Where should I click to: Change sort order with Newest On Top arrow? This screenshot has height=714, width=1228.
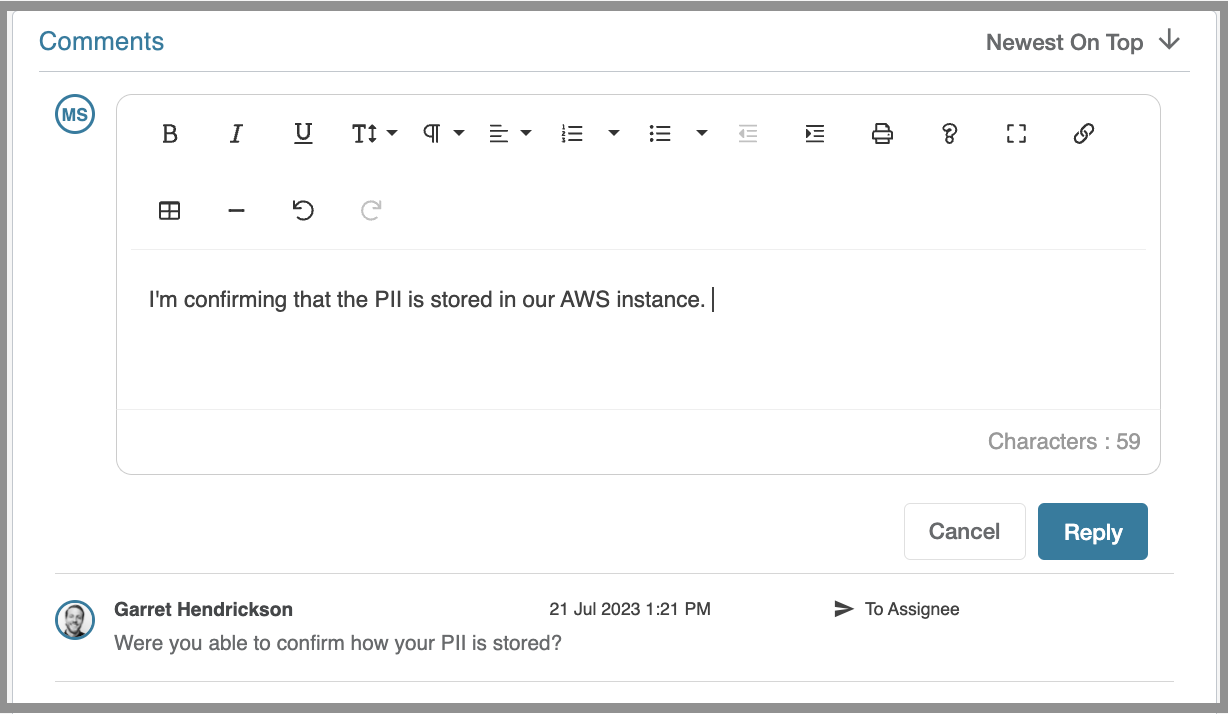point(1169,42)
